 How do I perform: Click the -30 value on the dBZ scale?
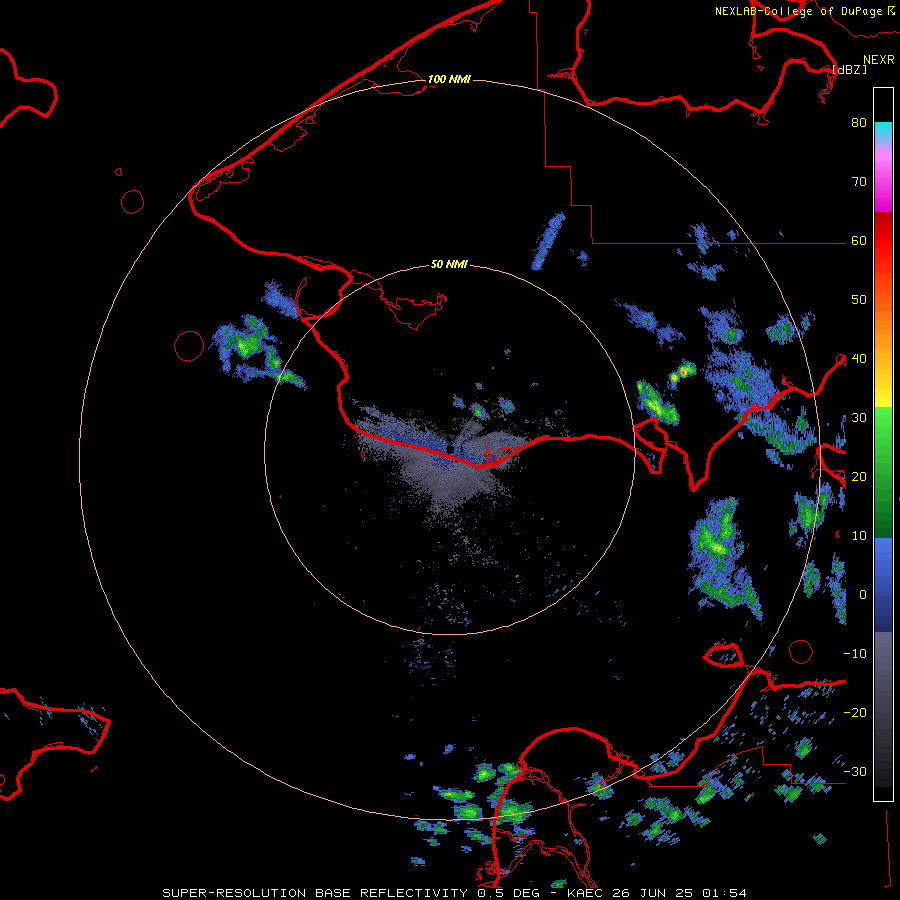click(x=855, y=773)
